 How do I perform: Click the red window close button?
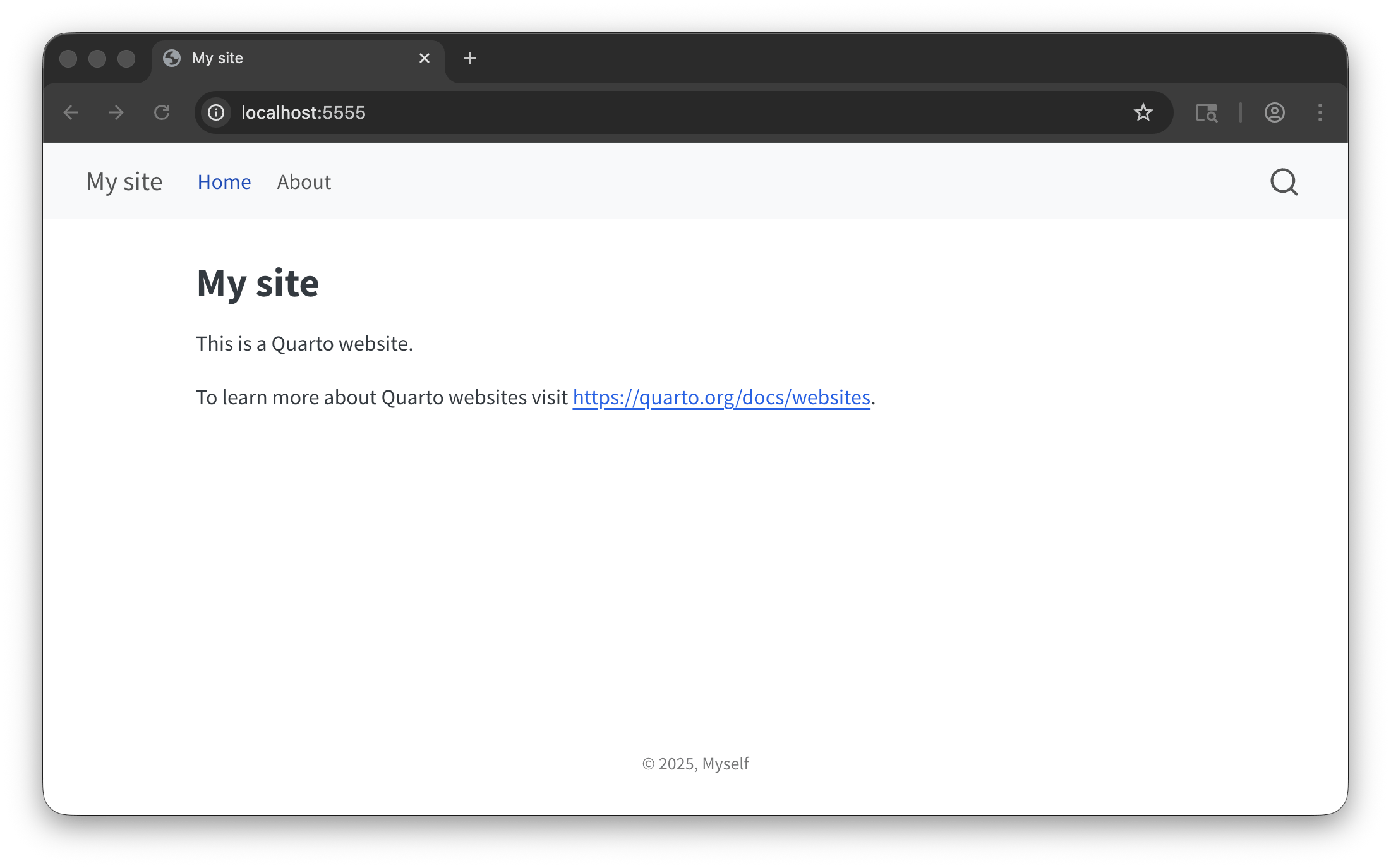(x=68, y=59)
